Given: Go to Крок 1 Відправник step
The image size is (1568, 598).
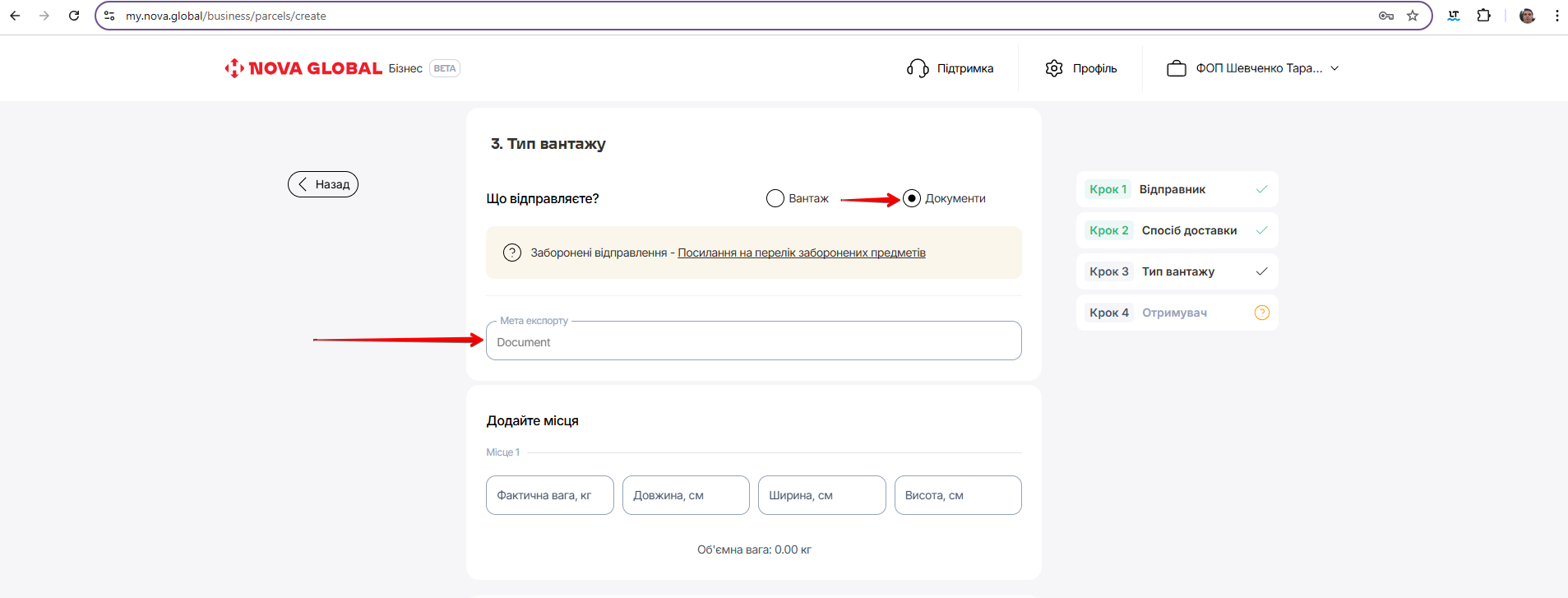Looking at the screenshot, I should tap(1176, 189).
